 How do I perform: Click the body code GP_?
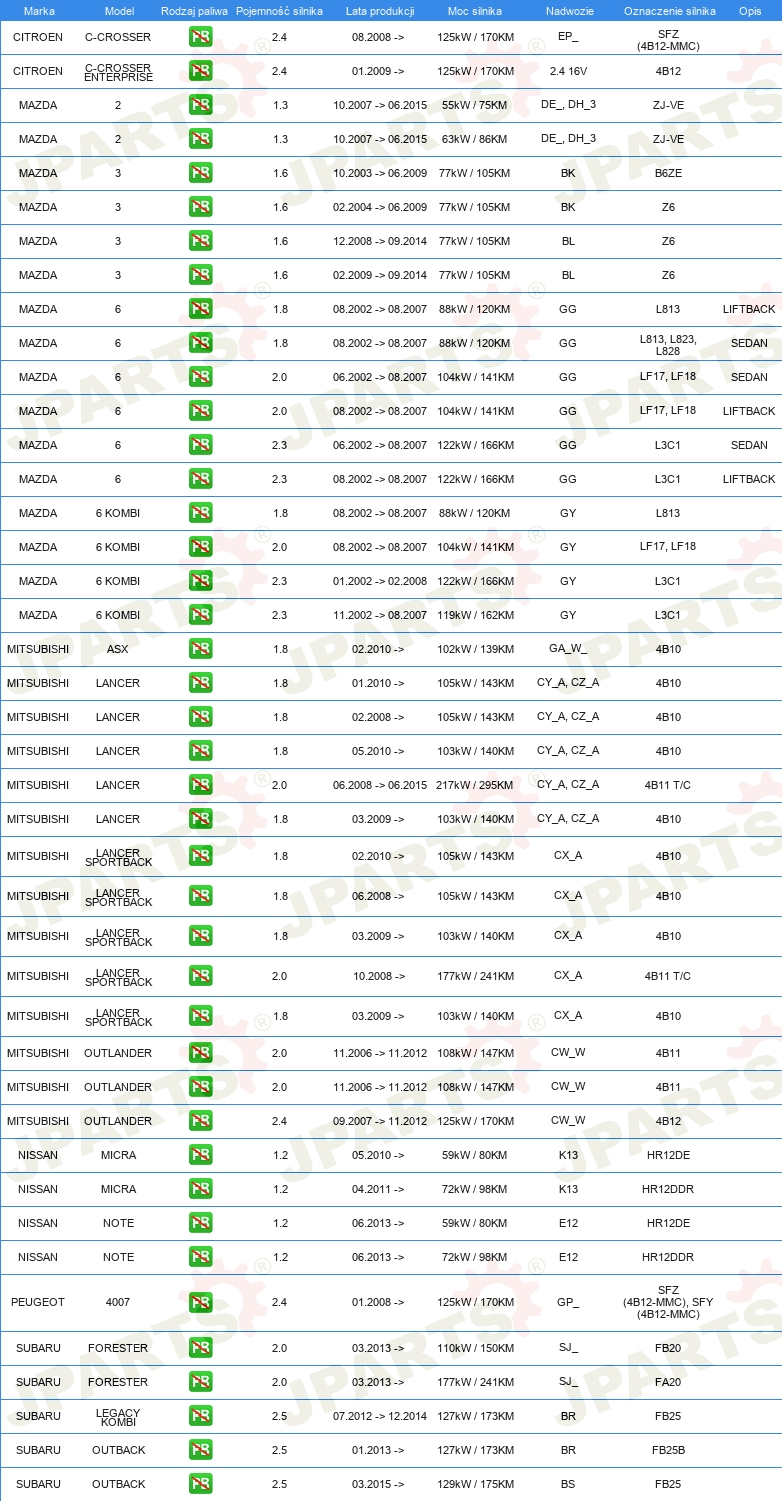[x=568, y=1302]
